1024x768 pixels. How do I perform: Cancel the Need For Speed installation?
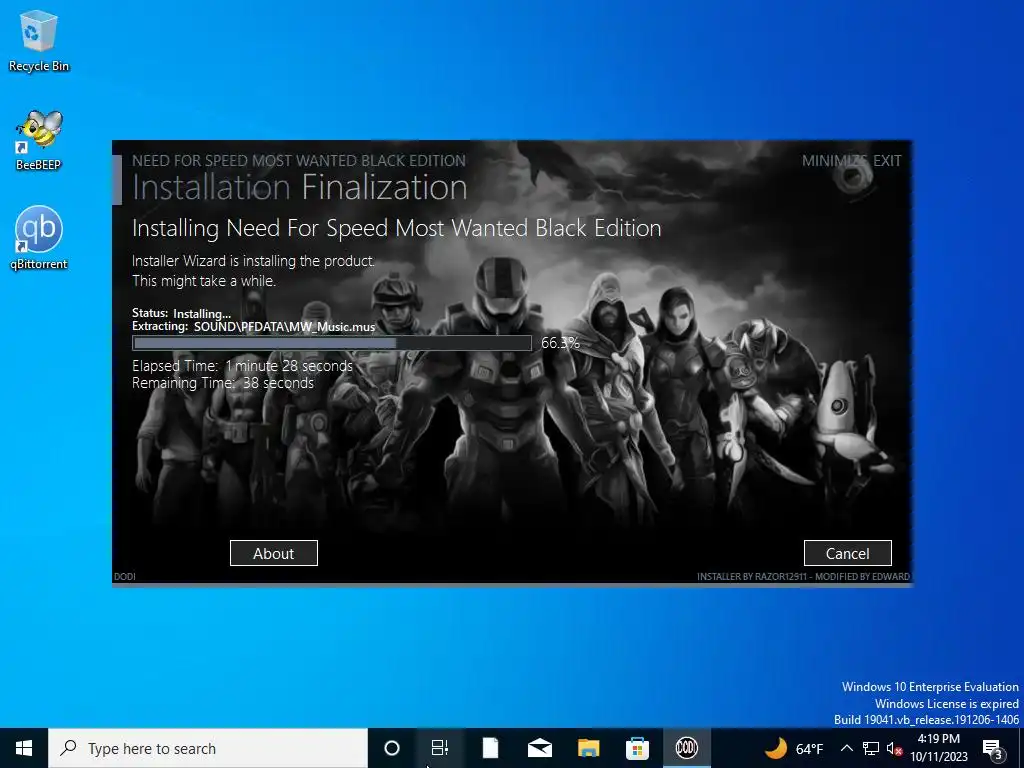coord(848,553)
